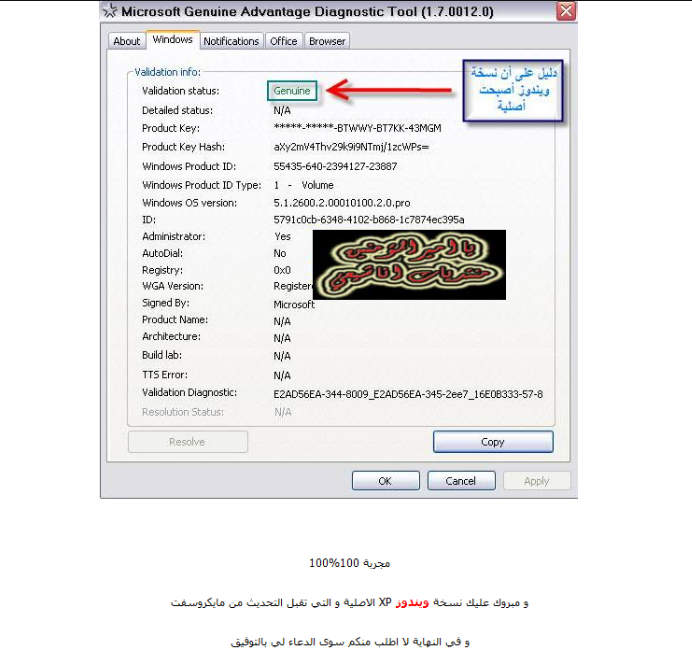Click the red ويندوز word below
The width and height of the screenshot is (692, 655).
(x=412, y=603)
